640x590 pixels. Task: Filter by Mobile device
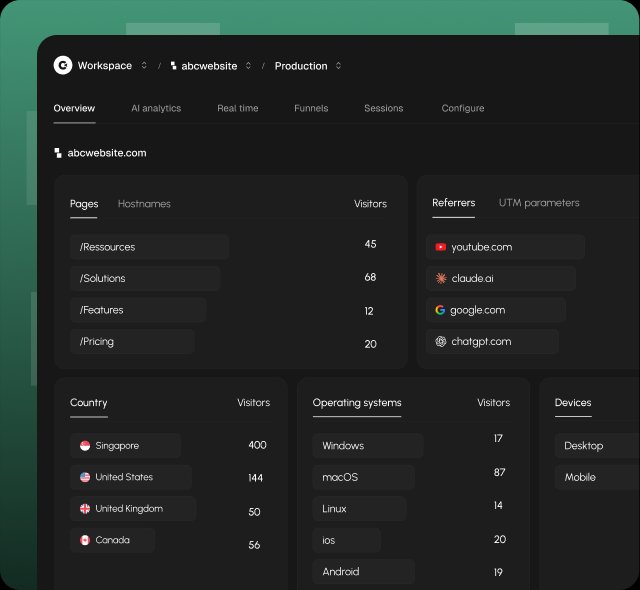point(597,477)
